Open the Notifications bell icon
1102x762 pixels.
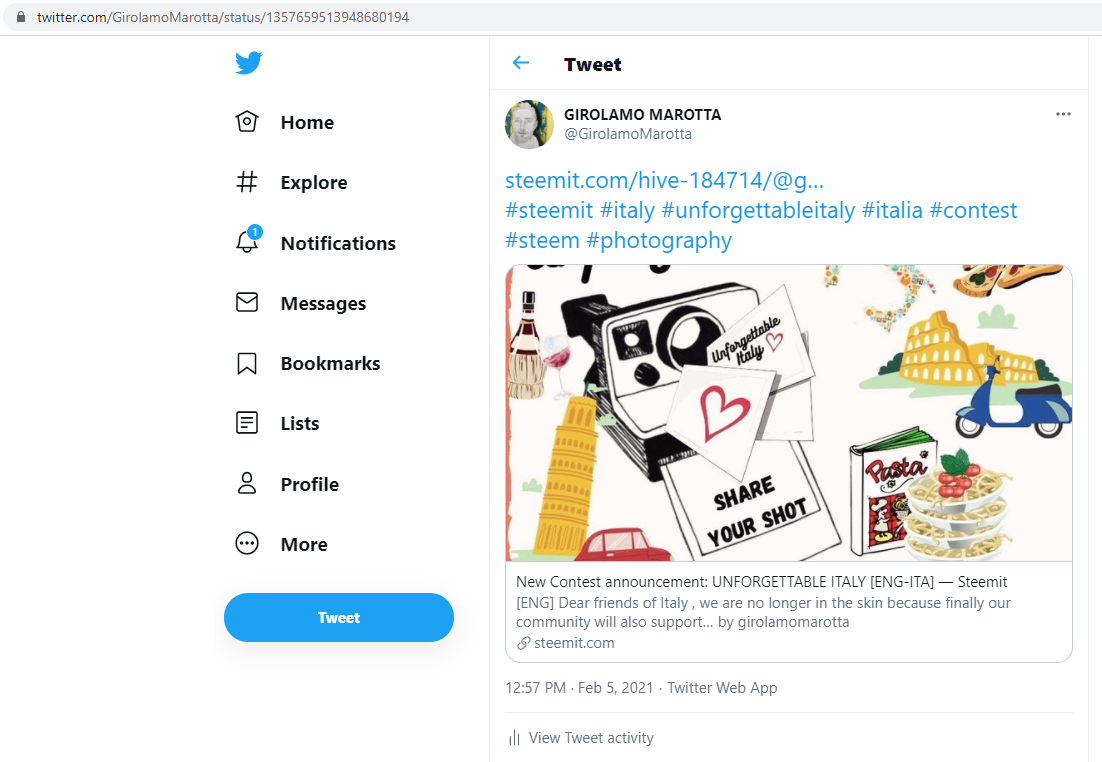[246, 242]
